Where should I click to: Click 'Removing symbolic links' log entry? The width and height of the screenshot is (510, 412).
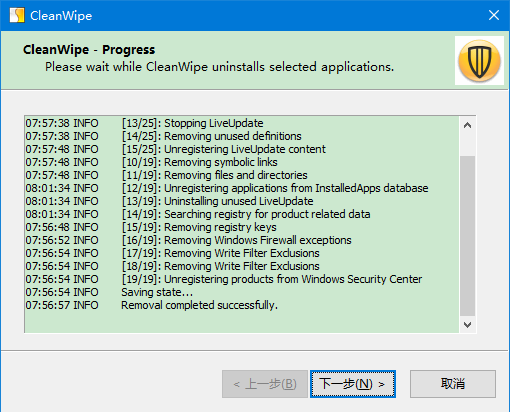[151, 162]
